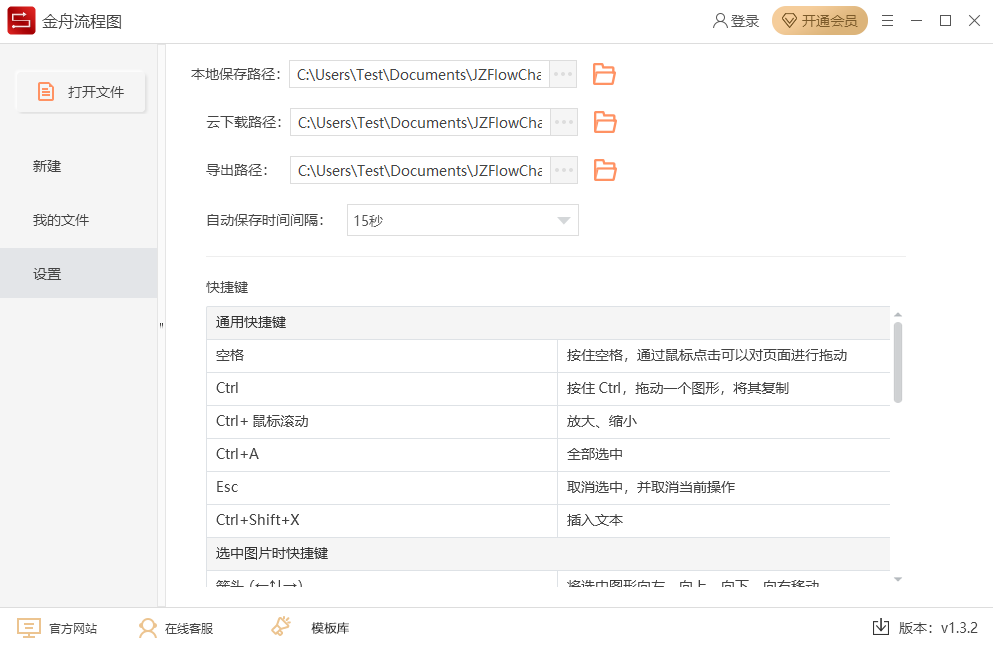Click ellipsis button for local save path
The height and width of the screenshot is (646, 993).
pos(564,74)
